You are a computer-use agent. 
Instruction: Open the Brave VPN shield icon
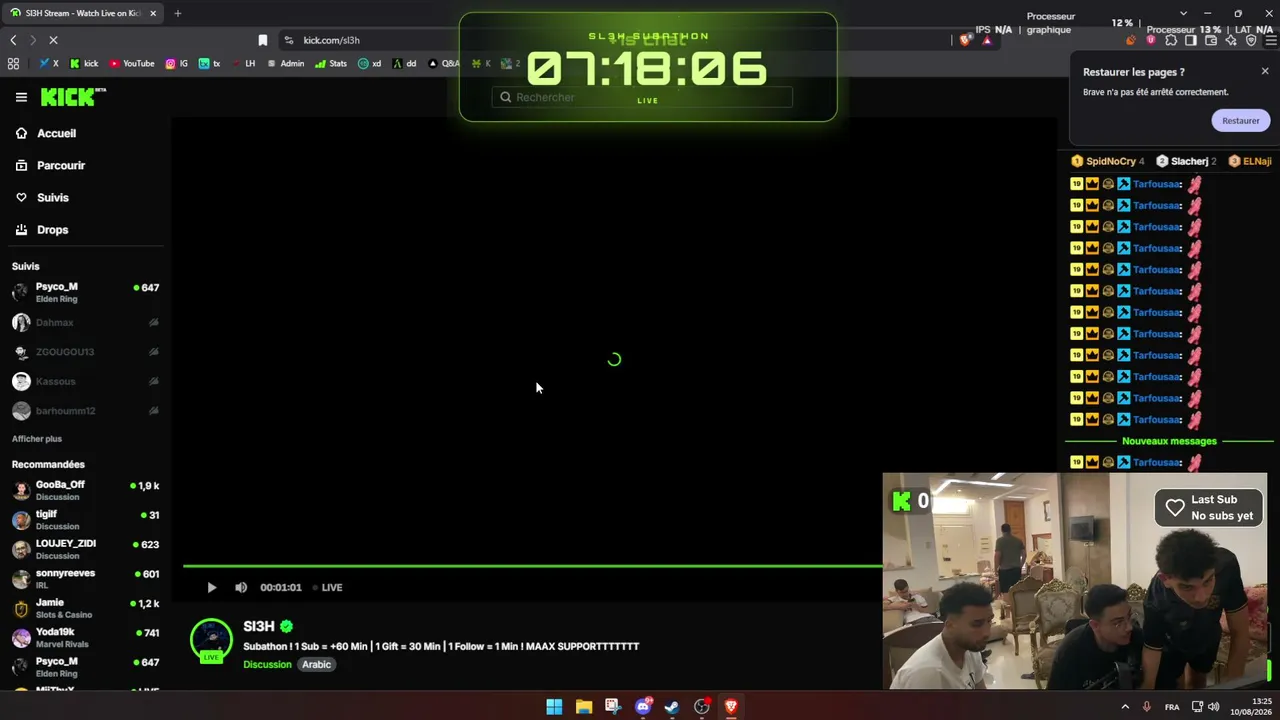1251,40
